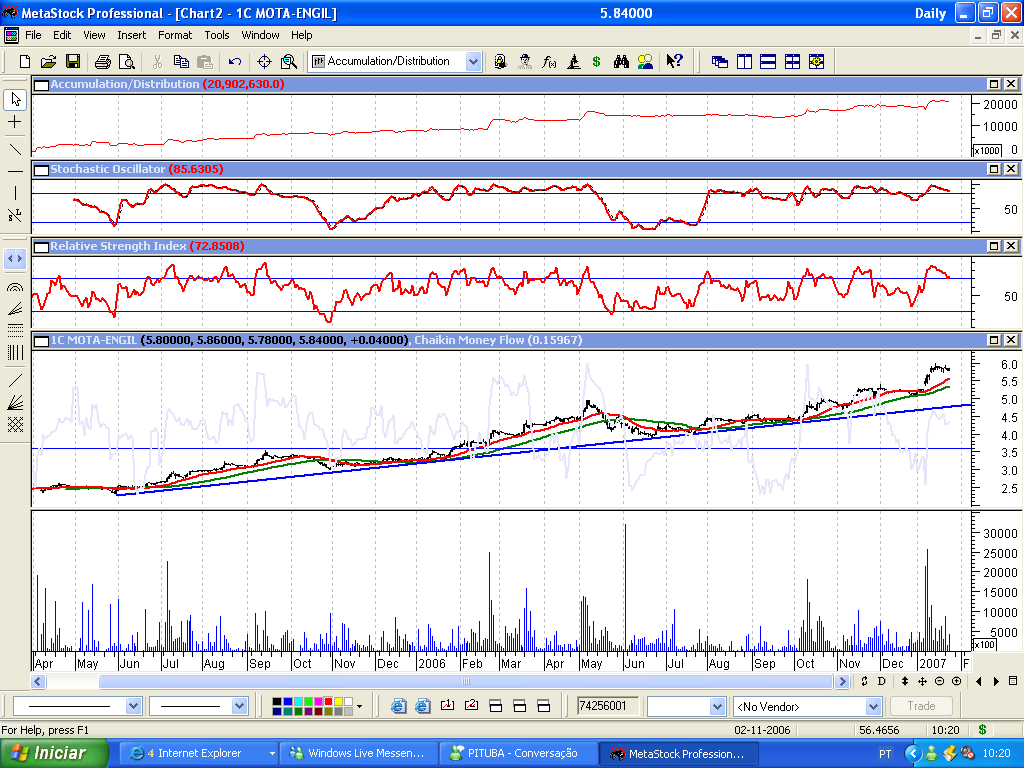Image resolution: width=1024 pixels, height=768 pixels.
Task: Choose the horizontal line drawing tool
Action: 15,171
